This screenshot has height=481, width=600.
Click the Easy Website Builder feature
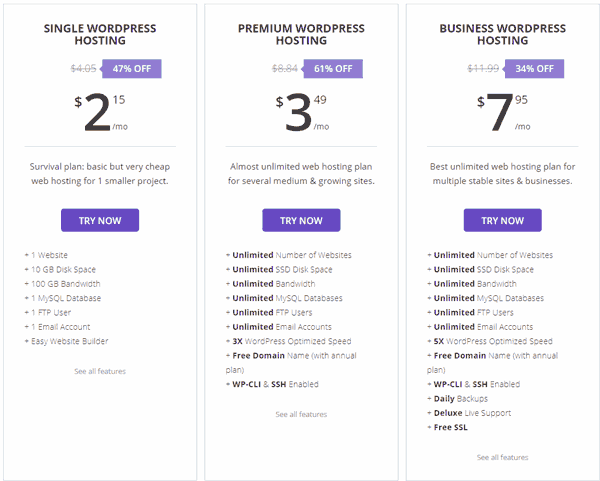[69, 341]
